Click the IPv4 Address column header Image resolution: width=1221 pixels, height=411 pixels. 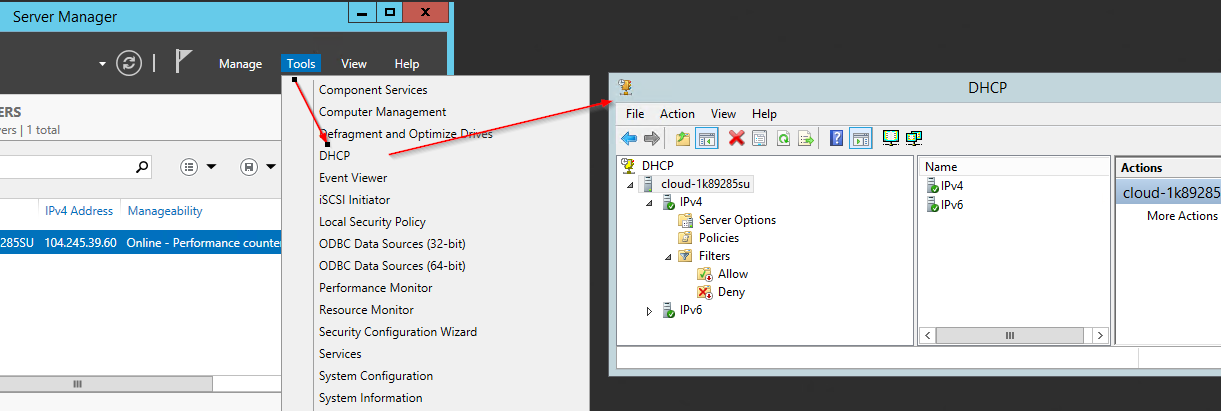tap(79, 211)
